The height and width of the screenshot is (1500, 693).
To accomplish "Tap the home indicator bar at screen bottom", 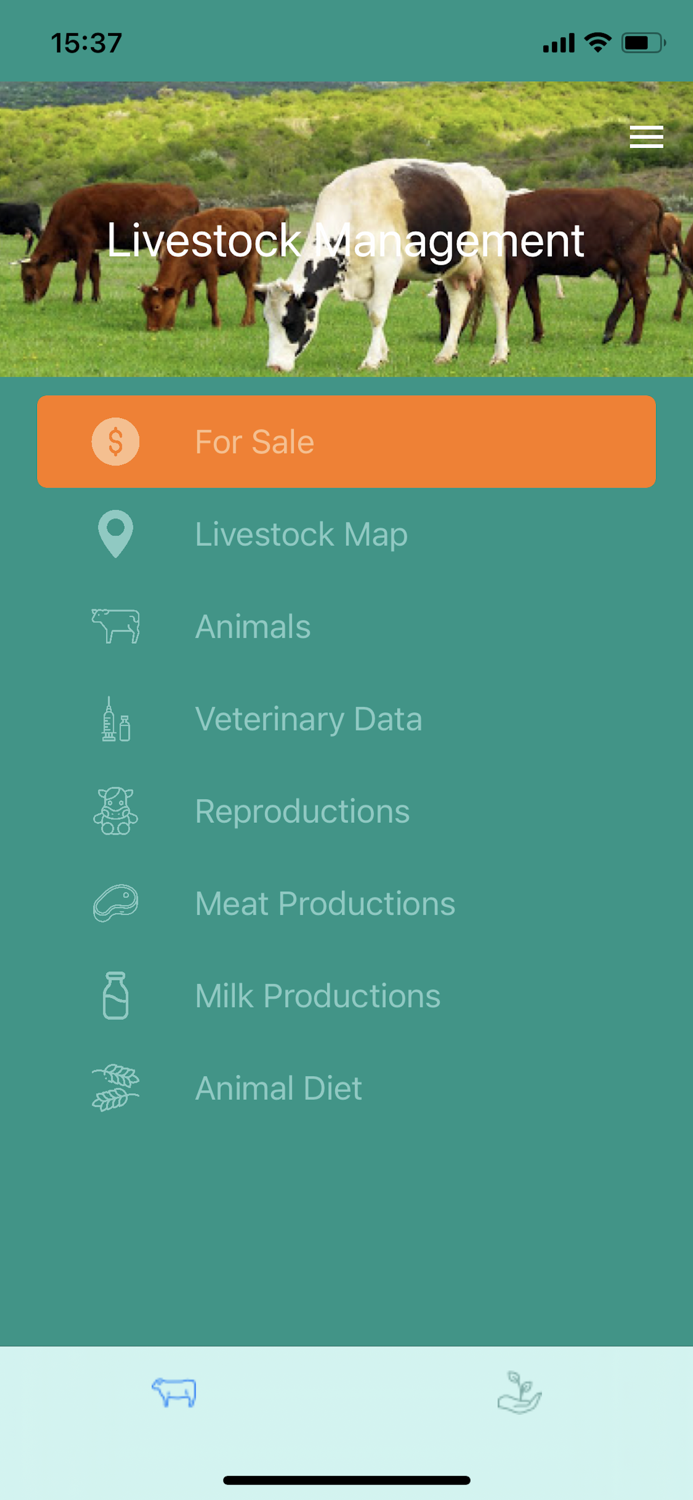I will [346, 1479].
